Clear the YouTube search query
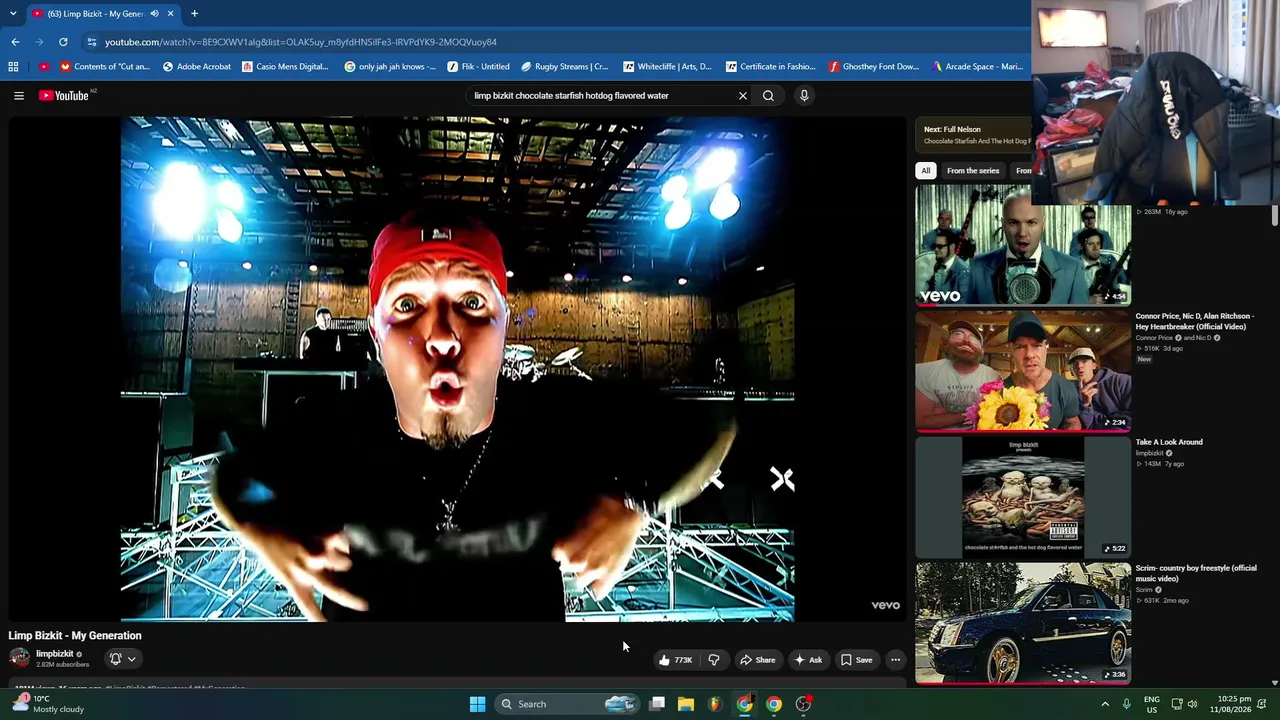Screen dimensions: 1280x720 tap(743, 96)
